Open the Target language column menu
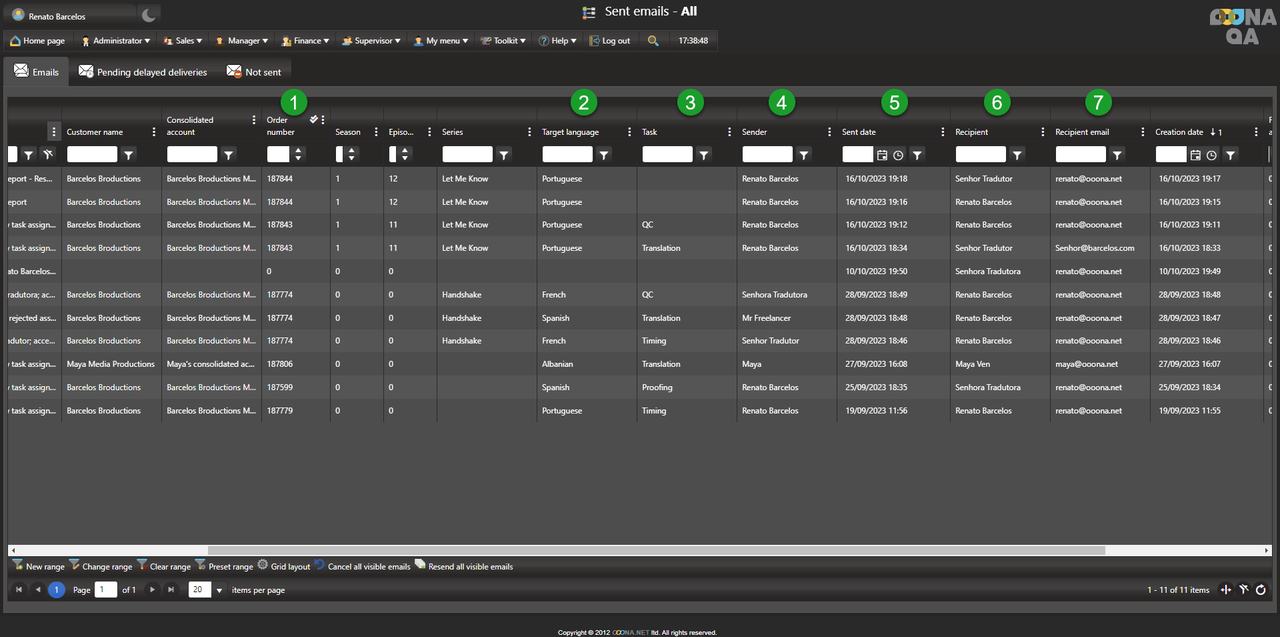The width and height of the screenshot is (1280, 637). pyautogui.click(x=629, y=132)
